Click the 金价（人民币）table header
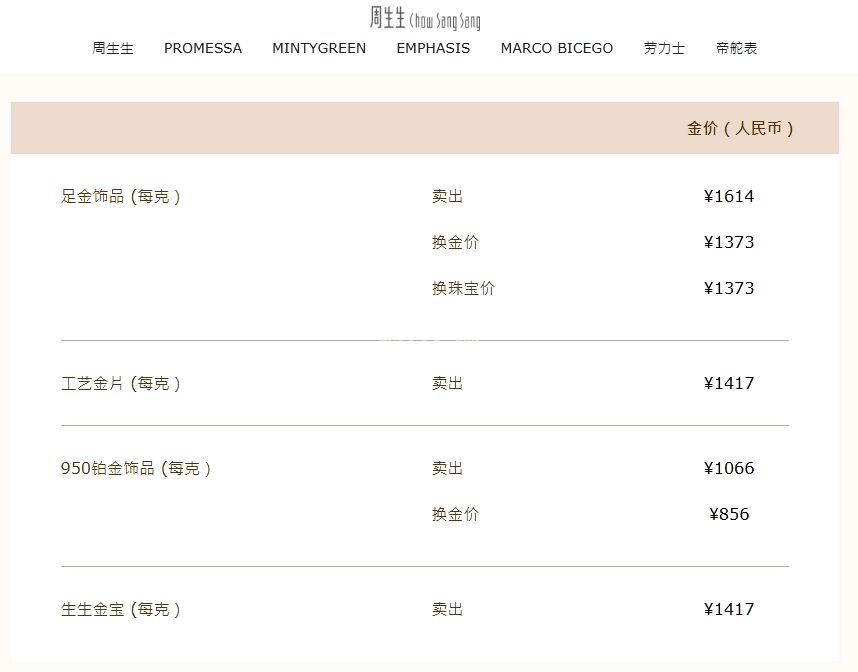The image size is (858, 672). [x=740, y=129]
